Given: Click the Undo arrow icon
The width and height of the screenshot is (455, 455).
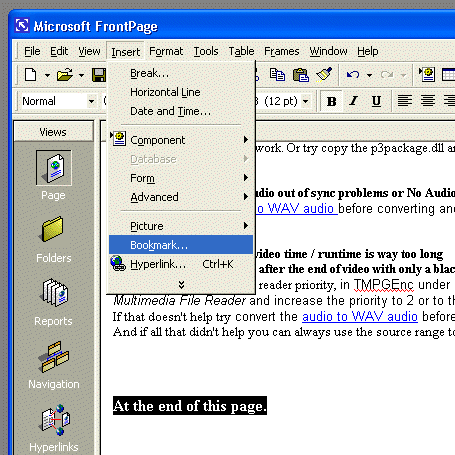Looking at the screenshot, I should click(x=353, y=75).
